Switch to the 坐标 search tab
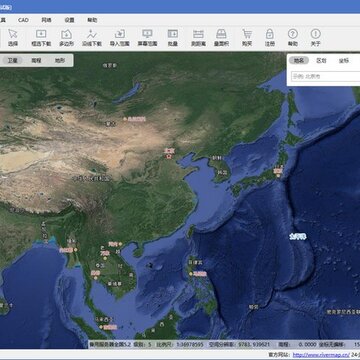360x360 pixels. (344, 60)
